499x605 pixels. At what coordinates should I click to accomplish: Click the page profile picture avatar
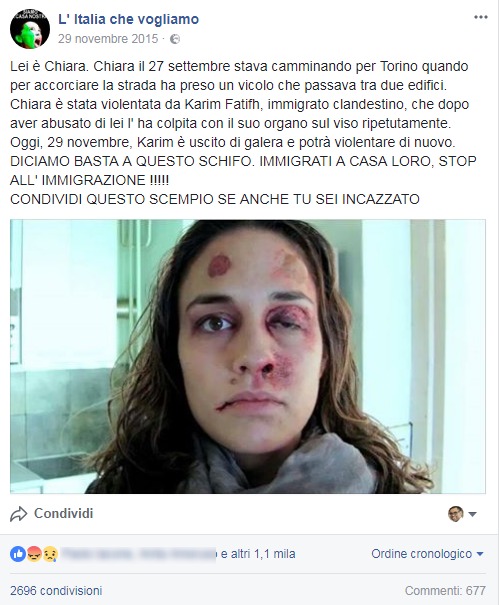[x=30, y=29]
